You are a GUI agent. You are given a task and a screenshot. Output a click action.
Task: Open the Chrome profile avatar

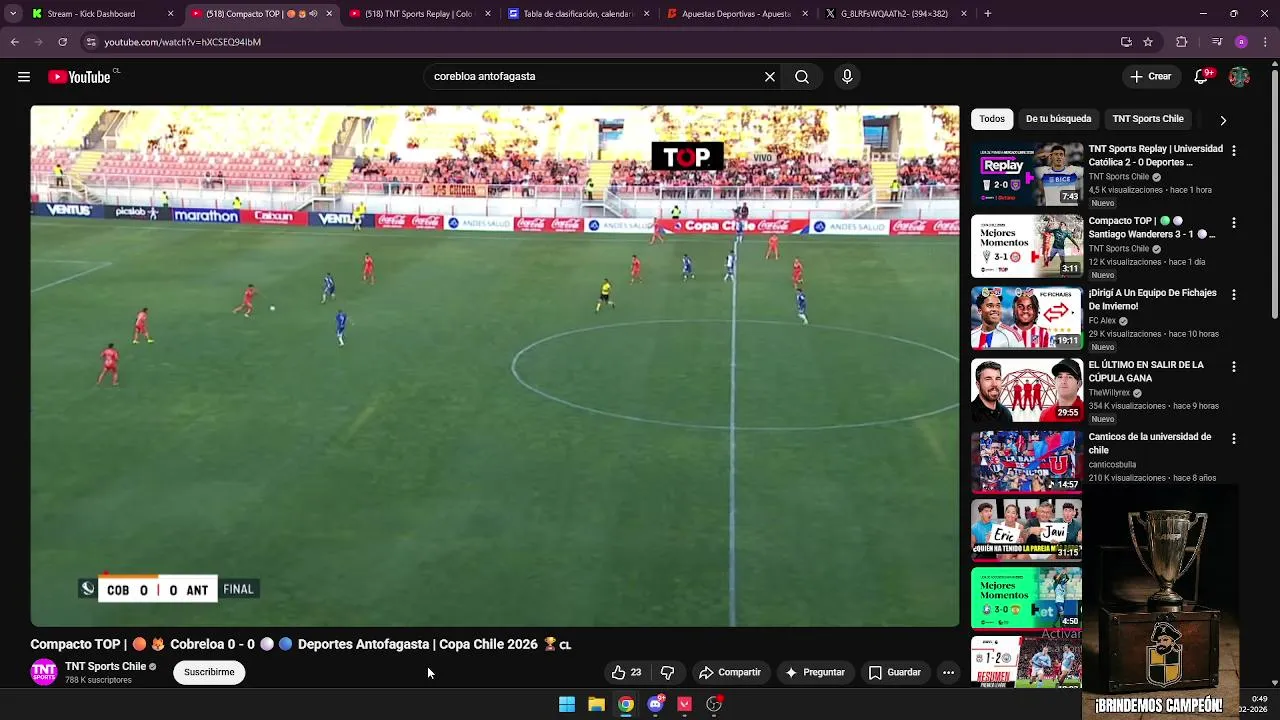tap(1241, 42)
